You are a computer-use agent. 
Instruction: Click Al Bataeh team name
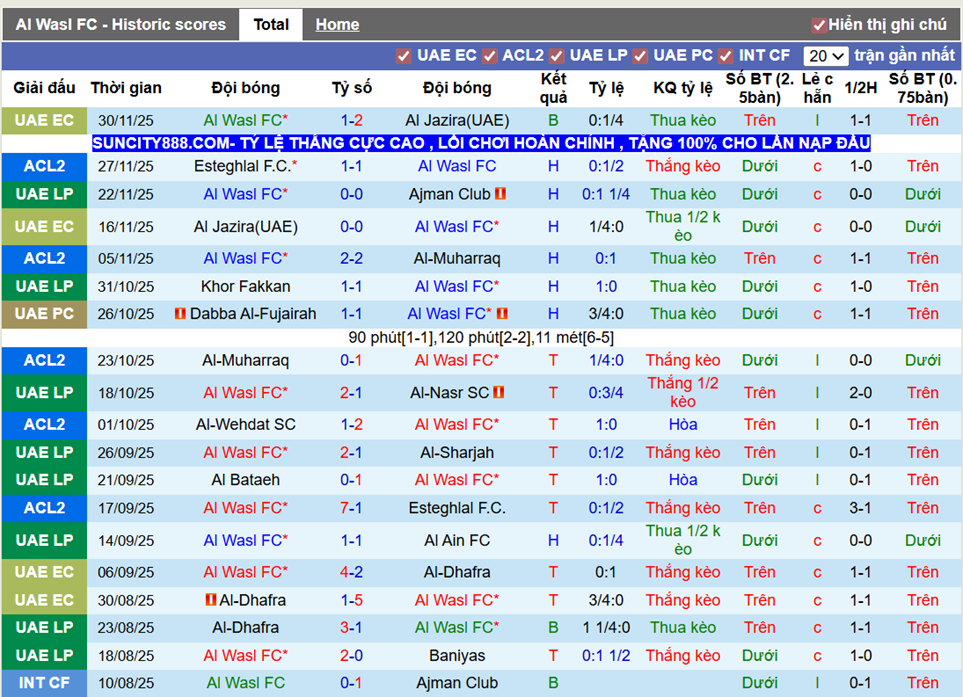(245, 480)
